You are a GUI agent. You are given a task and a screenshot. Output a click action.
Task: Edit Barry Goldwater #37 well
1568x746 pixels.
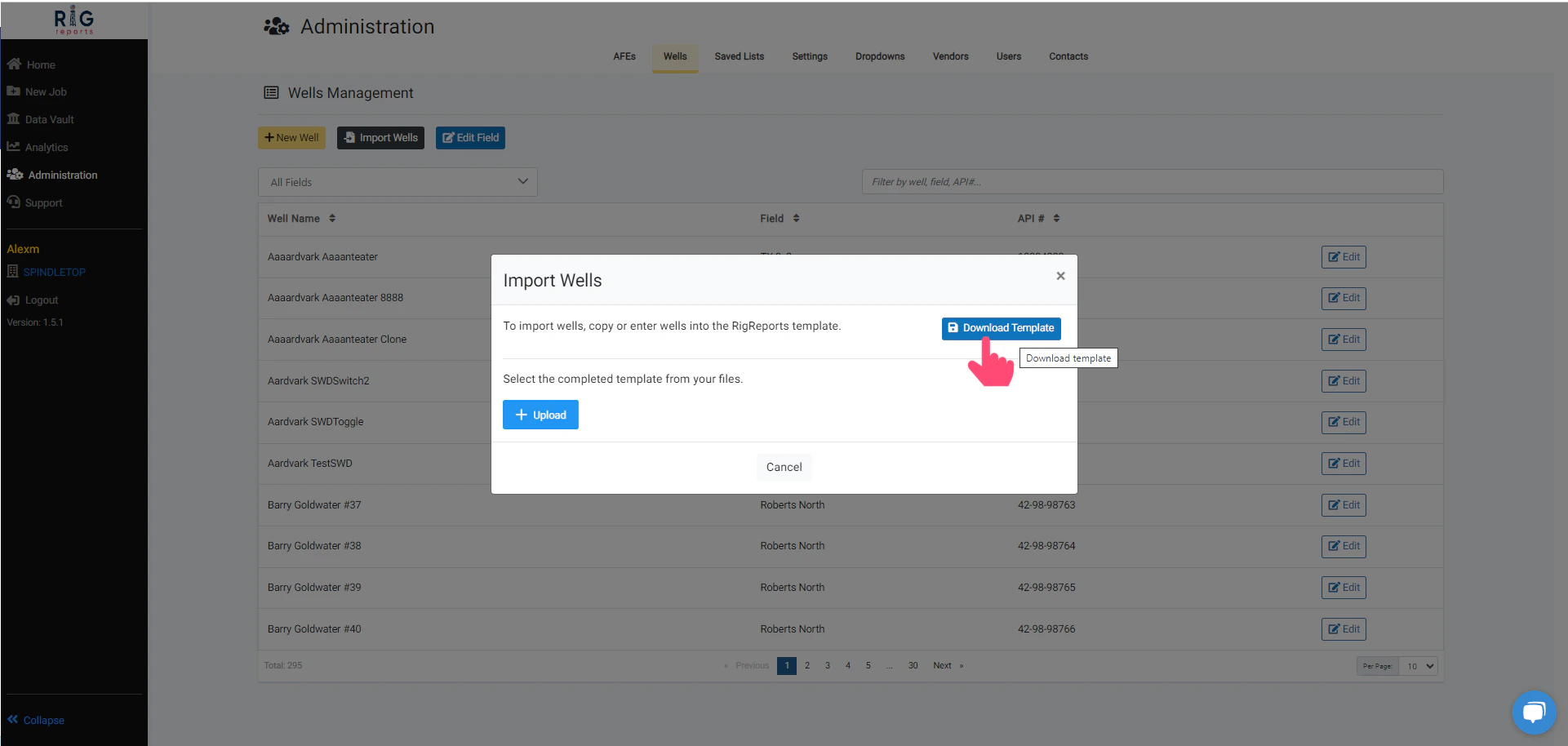1344,505
